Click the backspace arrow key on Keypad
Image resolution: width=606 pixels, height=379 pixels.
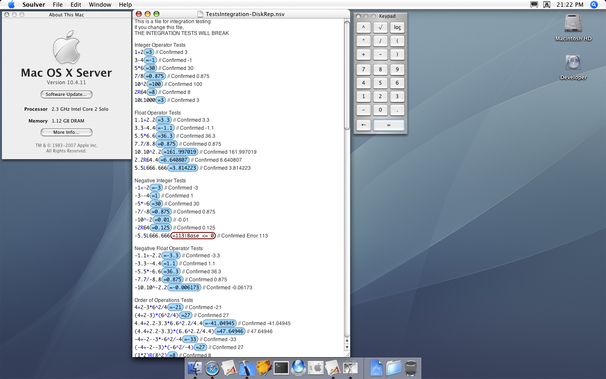tap(363, 125)
